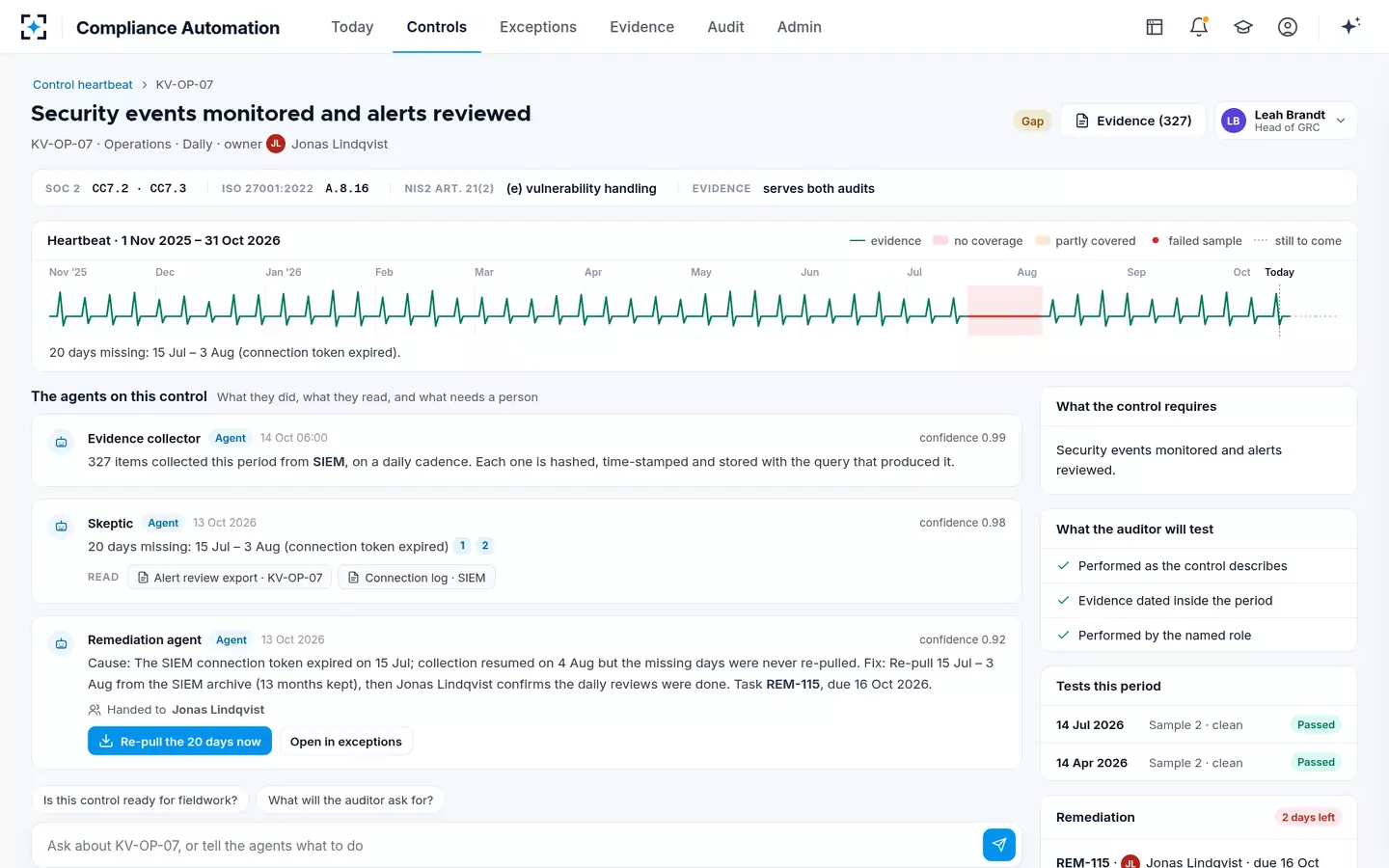This screenshot has width=1389, height=868.
Task: Click 'Evidence dated inside the period' item
Action: click(1199, 601)
